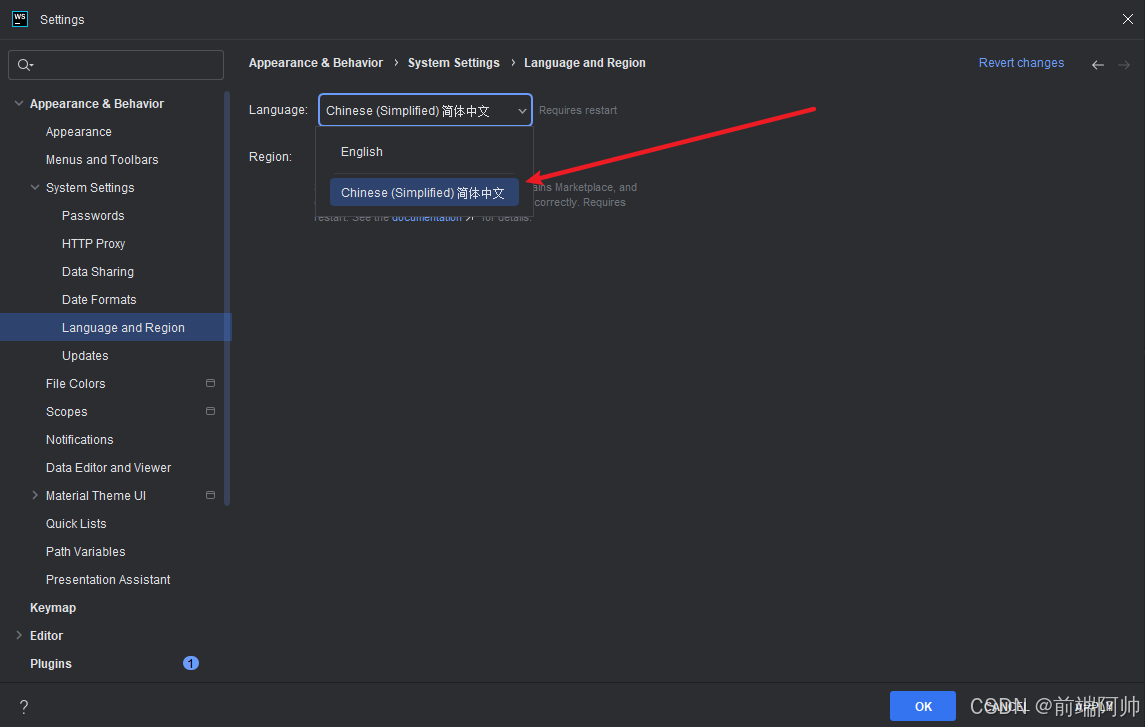Open Menus and Toolbars settings
Viewport: 1145px width, 727px height.
coord(102,159)
